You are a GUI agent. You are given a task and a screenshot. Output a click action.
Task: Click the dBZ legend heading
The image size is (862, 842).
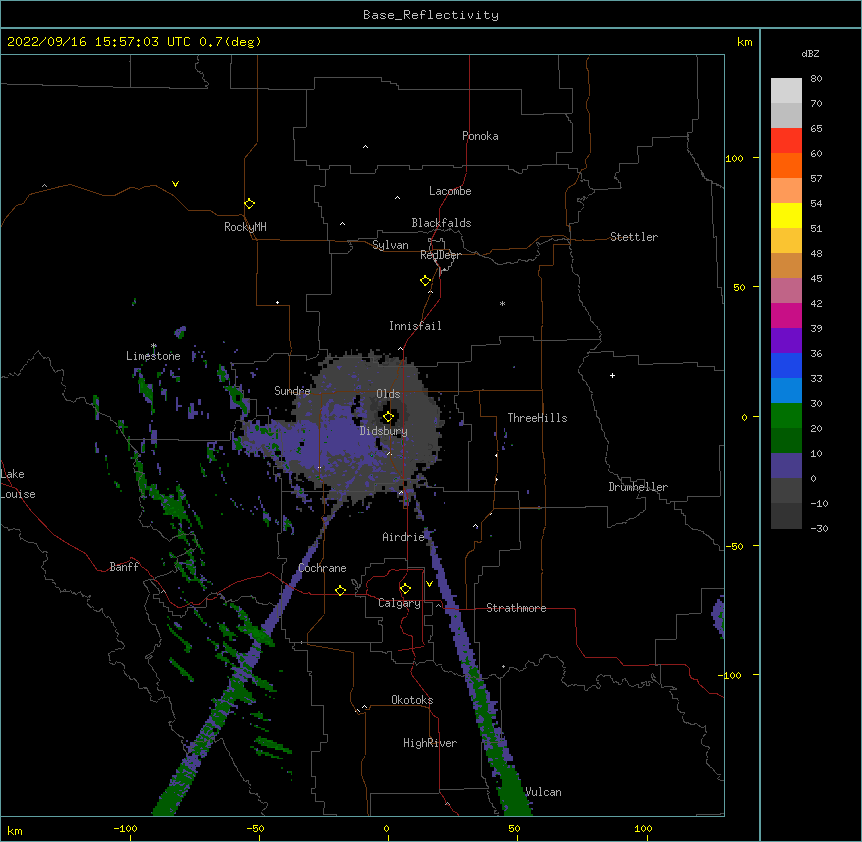pos(810,53)
